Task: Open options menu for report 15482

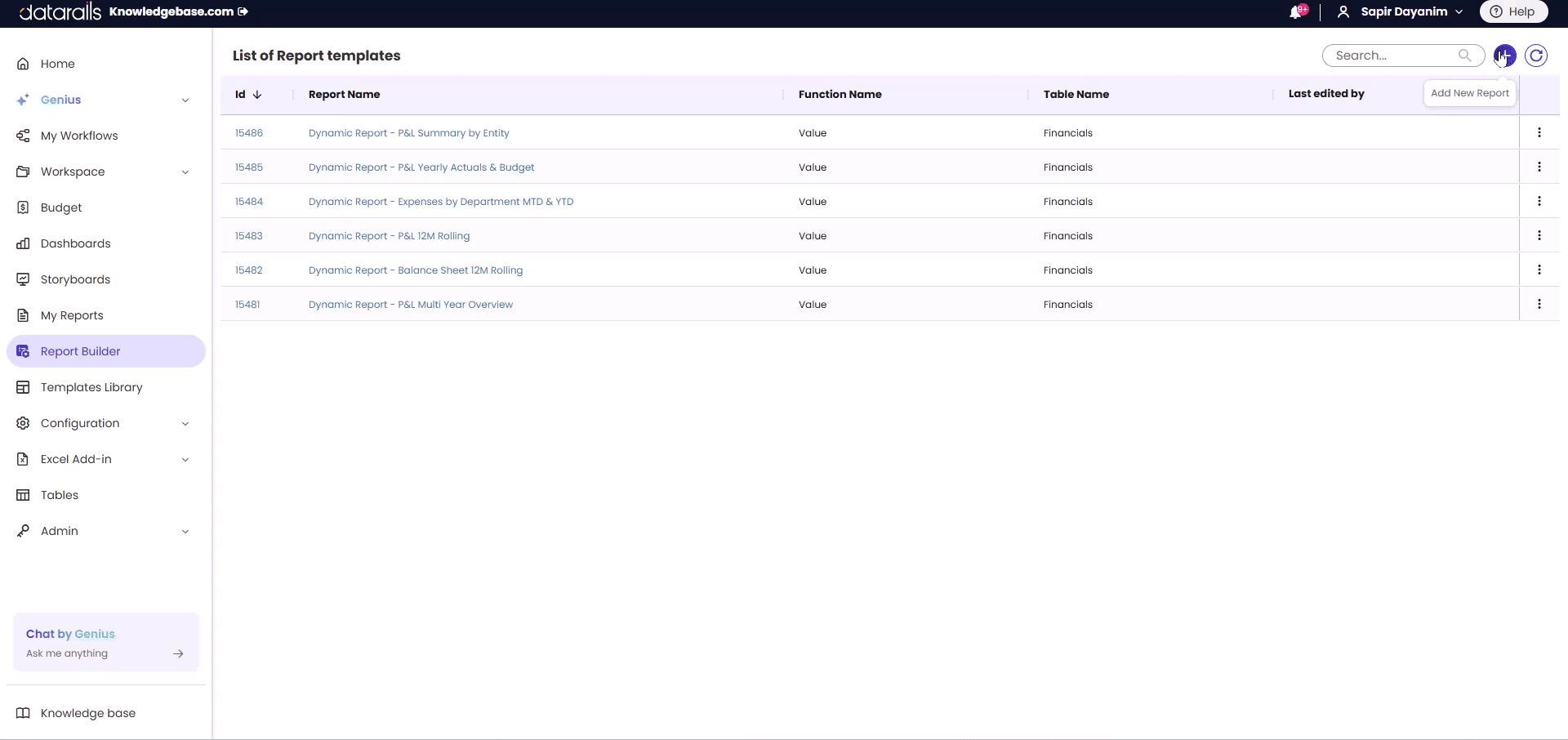Action: coord(1539,270)
